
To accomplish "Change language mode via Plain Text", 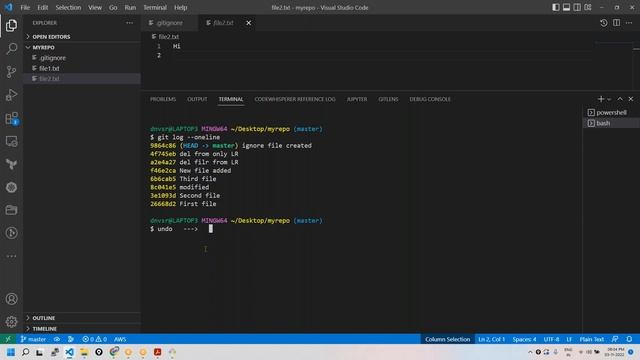I will pyautogui.click(x=591, y=339).
